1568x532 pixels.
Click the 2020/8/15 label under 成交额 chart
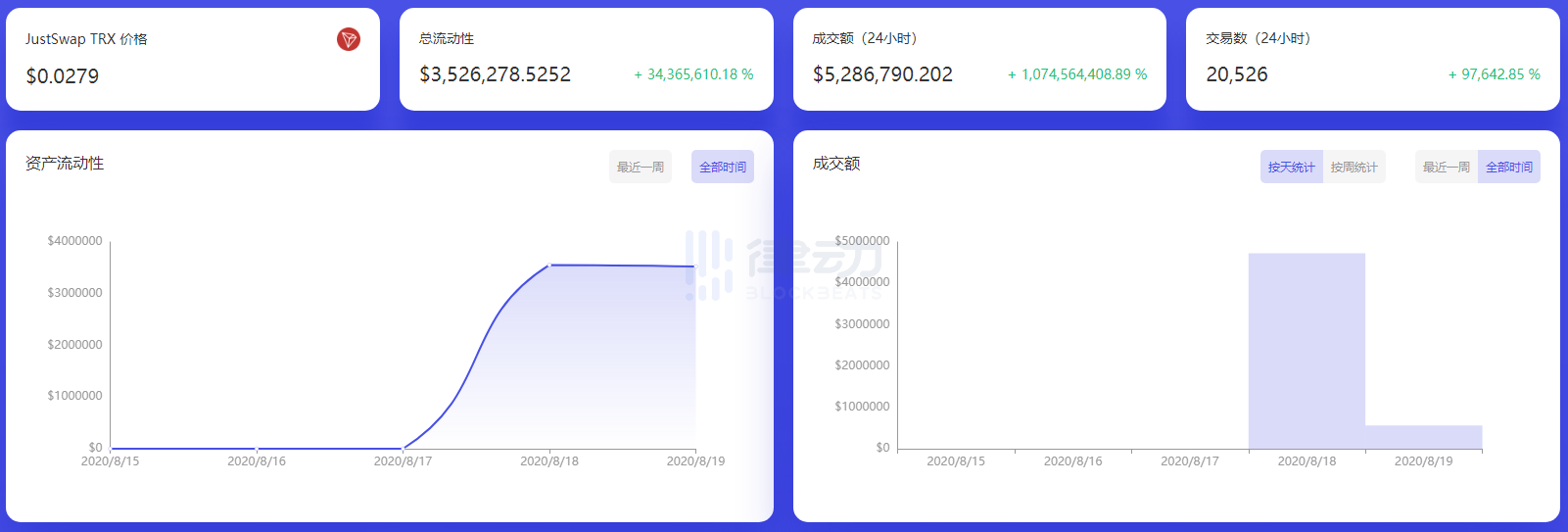coord(956,460)
